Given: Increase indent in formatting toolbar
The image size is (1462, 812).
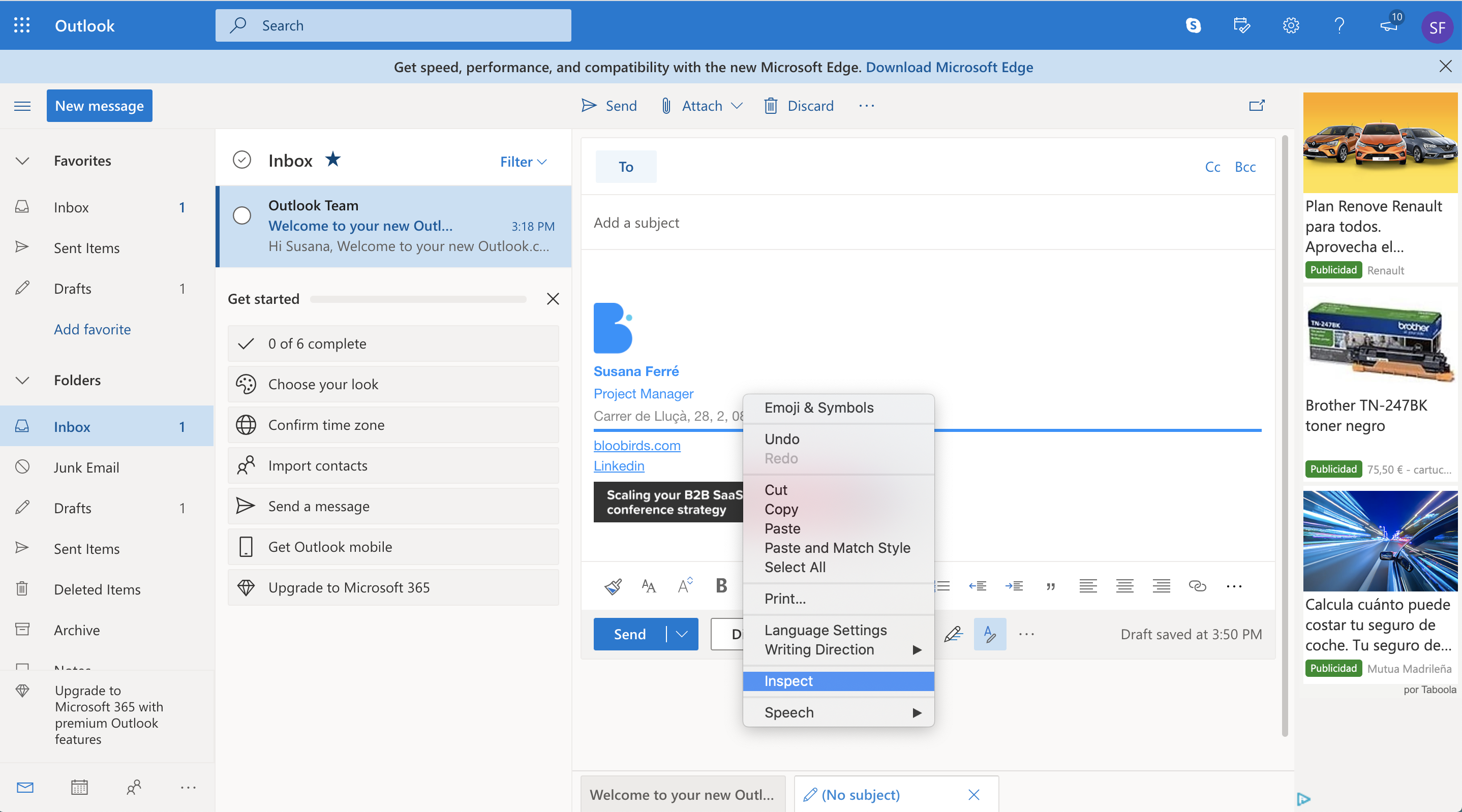Looking at the screenshot, I should [x=1014, y=585].
